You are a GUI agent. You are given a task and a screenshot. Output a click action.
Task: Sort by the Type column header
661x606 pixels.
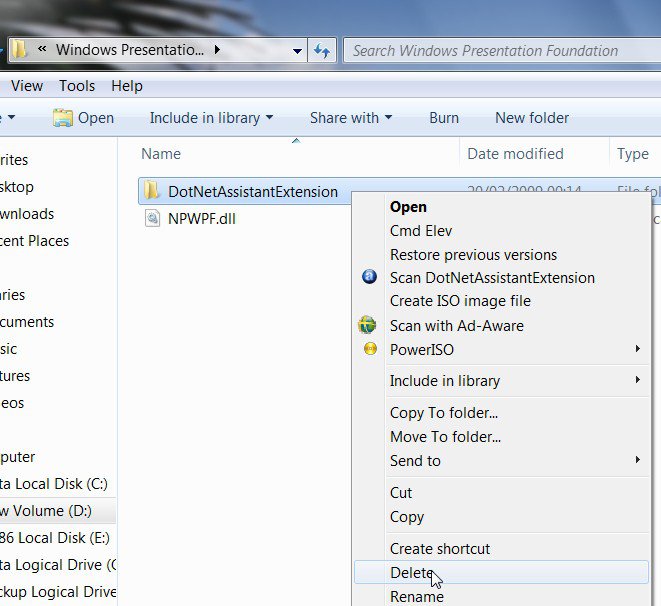pos(633,154)
